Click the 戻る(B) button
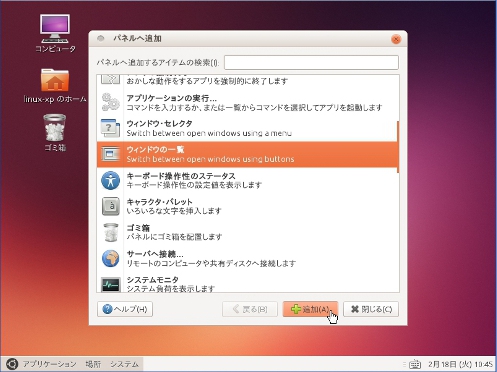The height and width of the screenshot is (372, 497). (250, 309)
